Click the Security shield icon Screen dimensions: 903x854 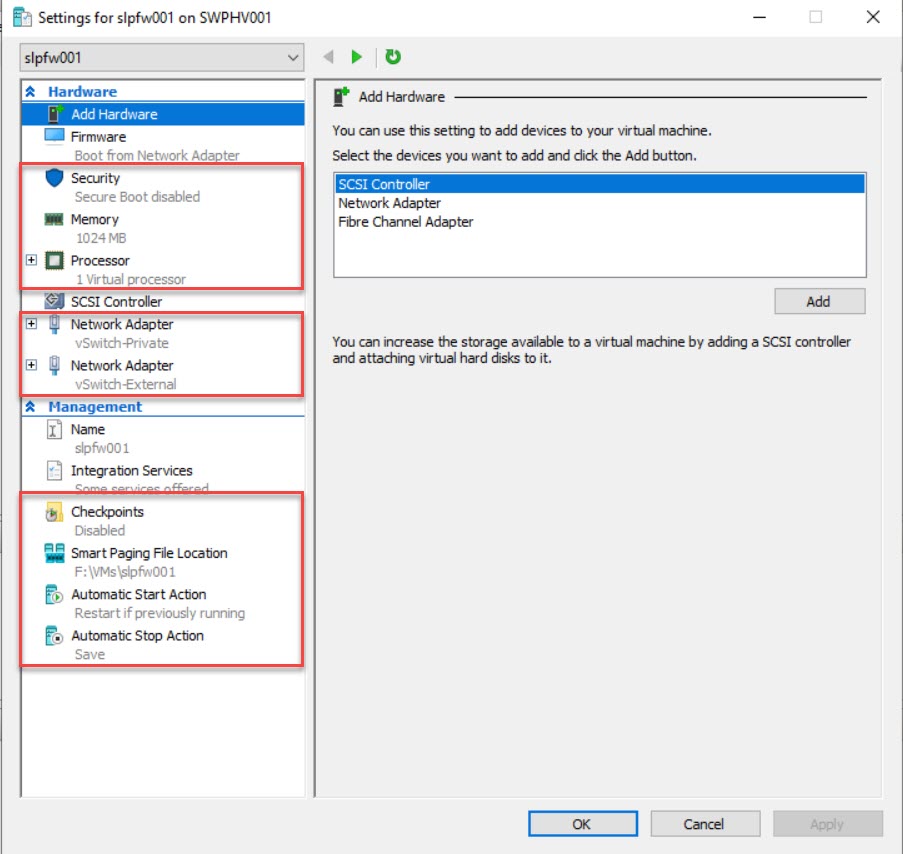(54, 179)
